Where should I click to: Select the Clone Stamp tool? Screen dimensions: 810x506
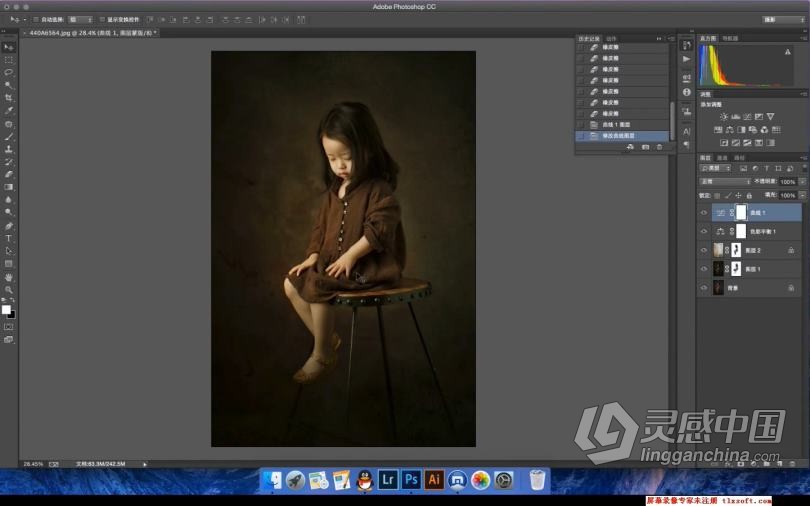point(8,149)
